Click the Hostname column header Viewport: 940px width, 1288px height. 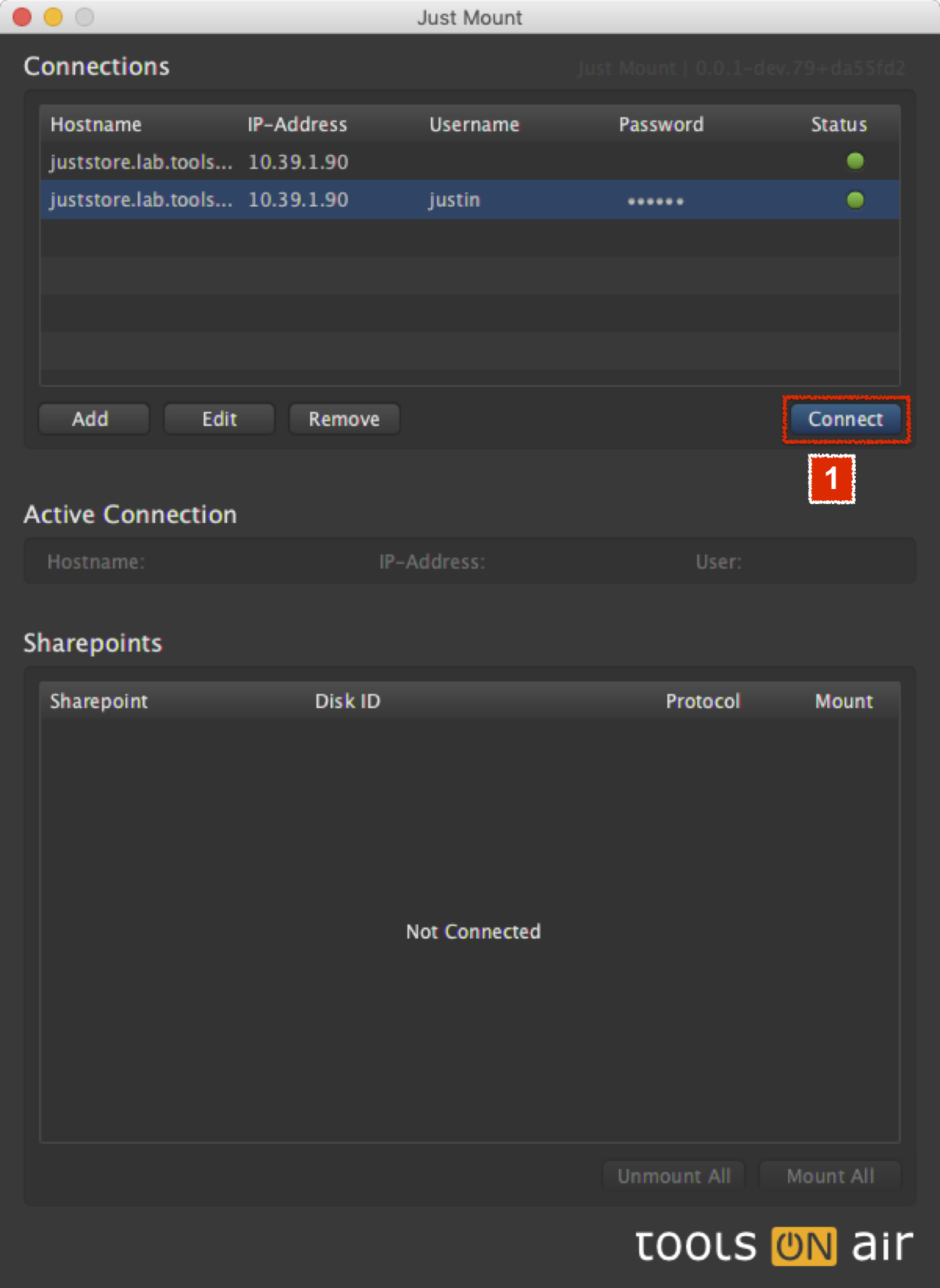tap(96, 124)
